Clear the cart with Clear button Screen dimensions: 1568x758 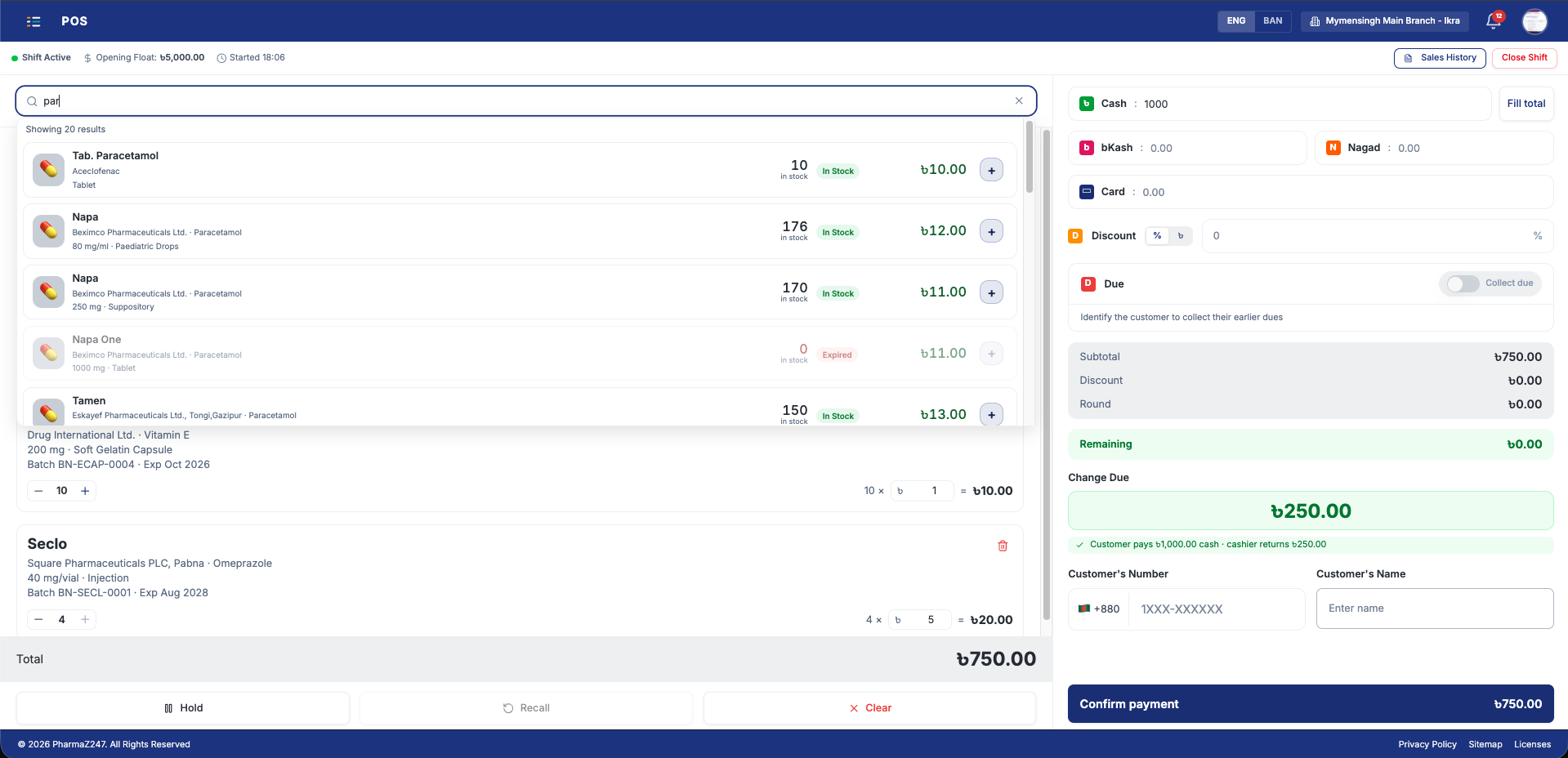[x=869, y=708]
